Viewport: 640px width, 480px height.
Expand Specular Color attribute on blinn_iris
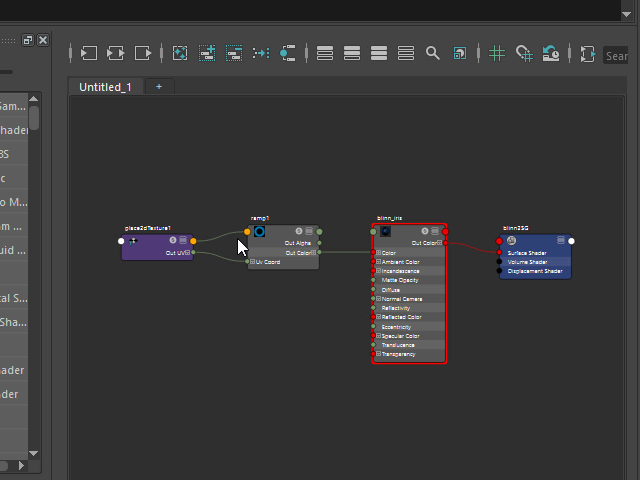pos(378,336)
